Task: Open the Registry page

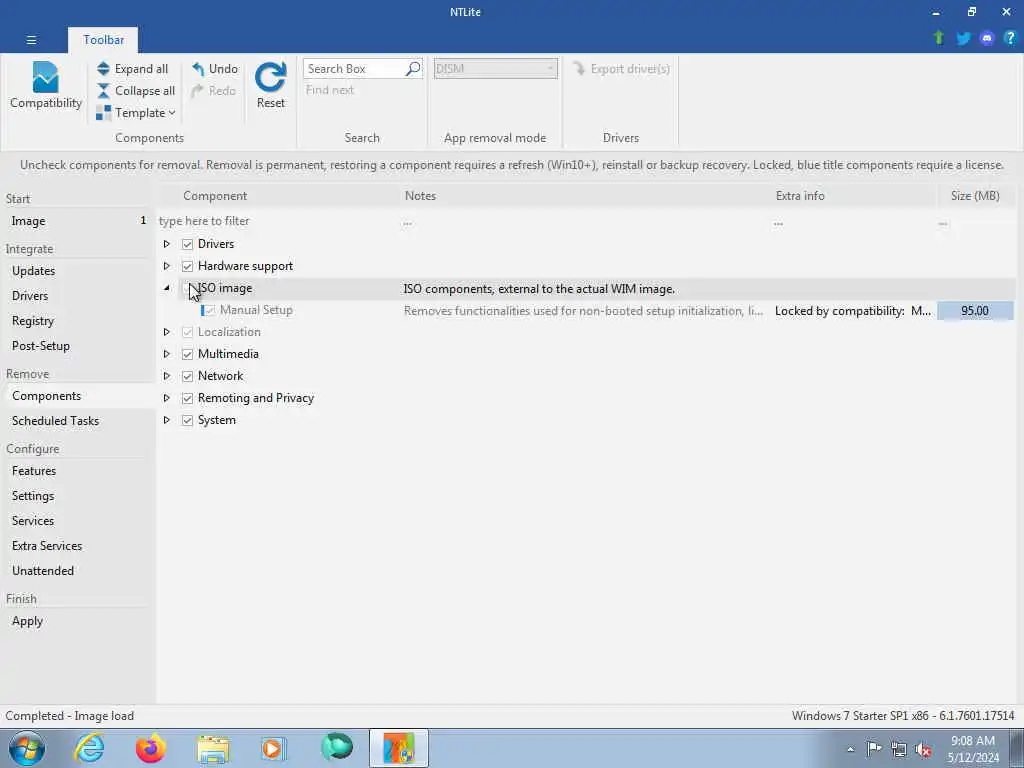Action: 78,321
